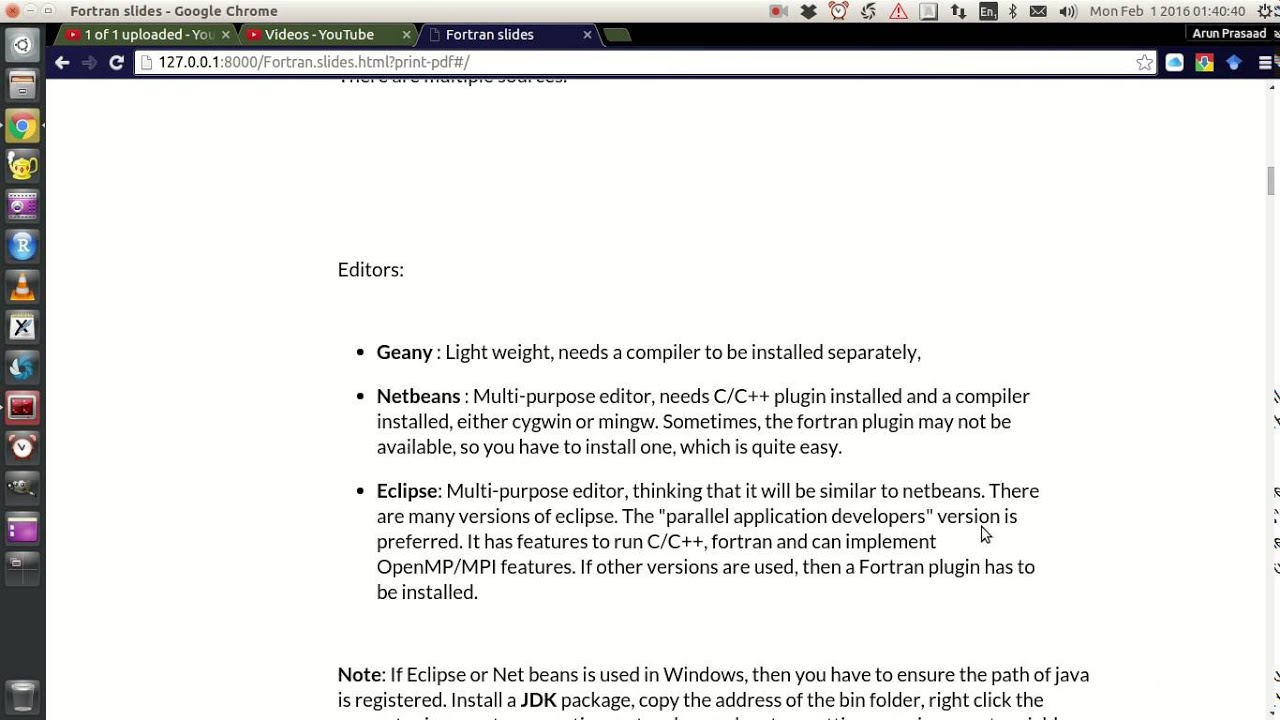Open the Dropbox tray indicator

click(808, 11)
